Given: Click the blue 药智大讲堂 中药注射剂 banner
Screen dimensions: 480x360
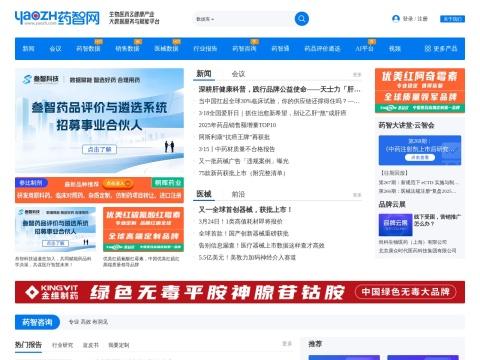Looking at the screenshot, I should pos(420,150).
